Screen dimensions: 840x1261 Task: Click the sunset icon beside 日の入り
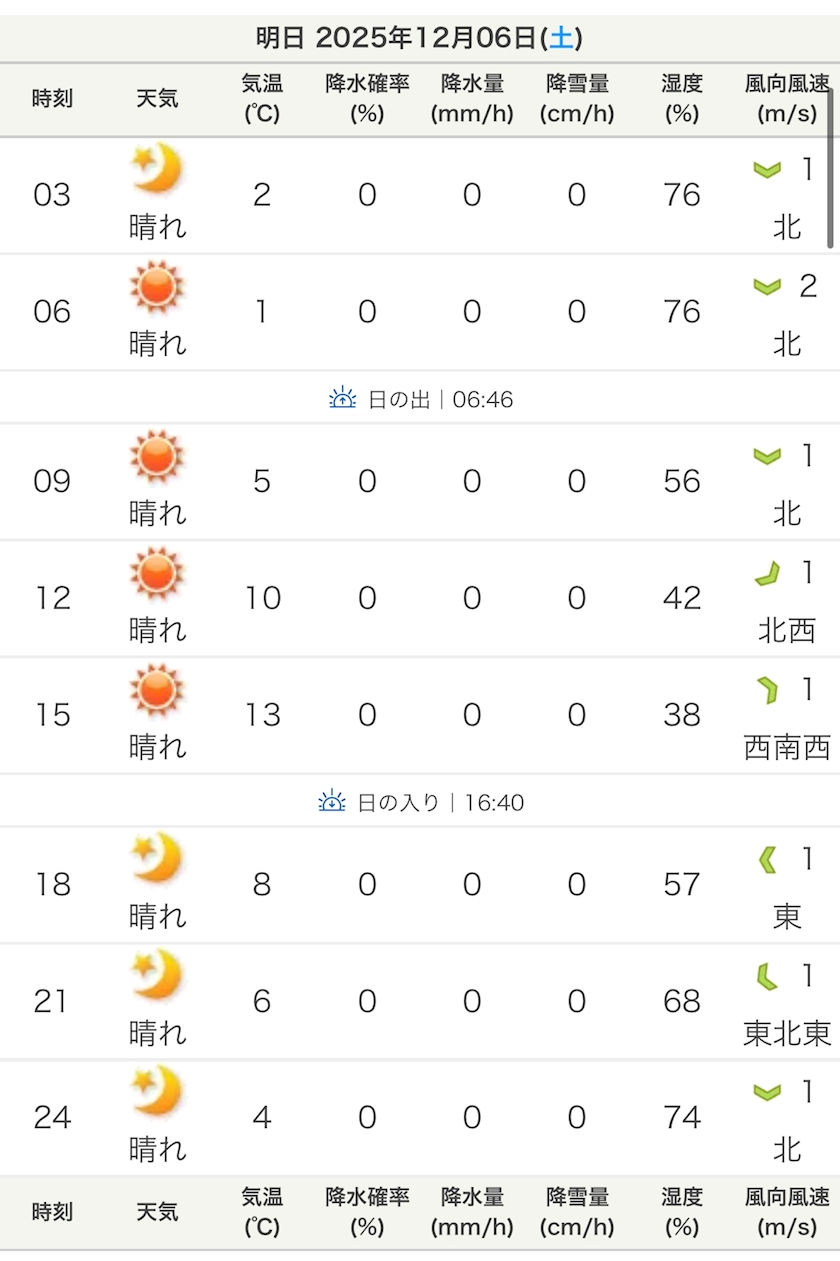coord(332,802)
